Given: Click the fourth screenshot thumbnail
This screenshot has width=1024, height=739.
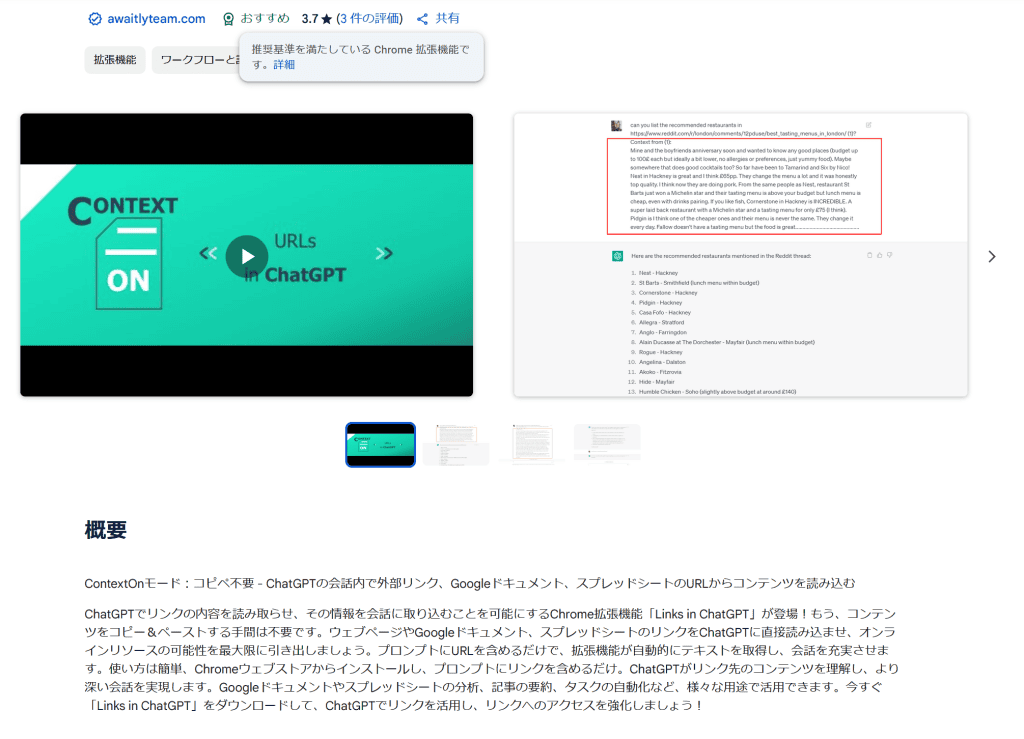Looking at the screenshot, I should [608, 442].
